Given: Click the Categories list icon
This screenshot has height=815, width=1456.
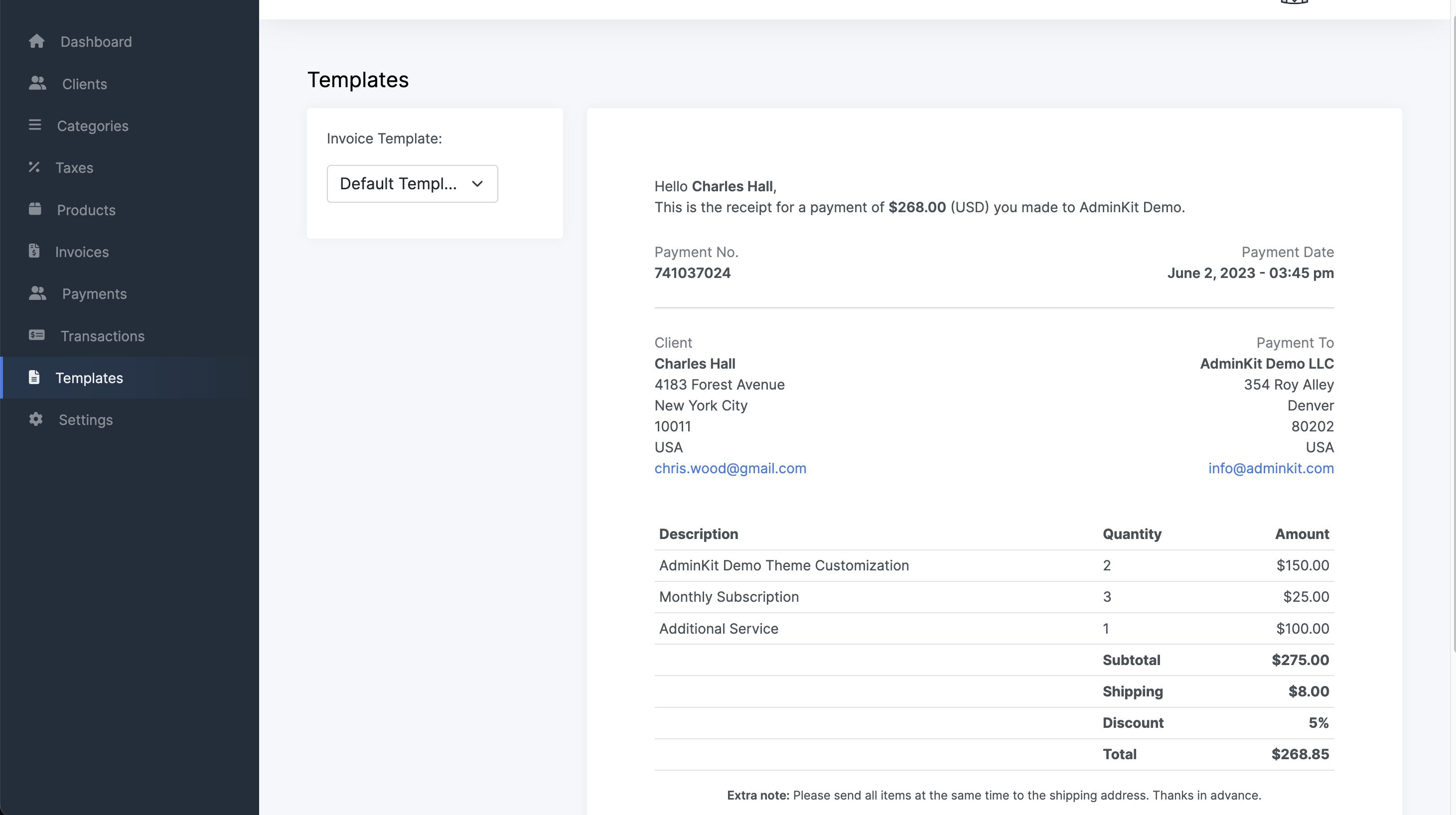Looking at the screenshot, I should (x=35, y=125).
